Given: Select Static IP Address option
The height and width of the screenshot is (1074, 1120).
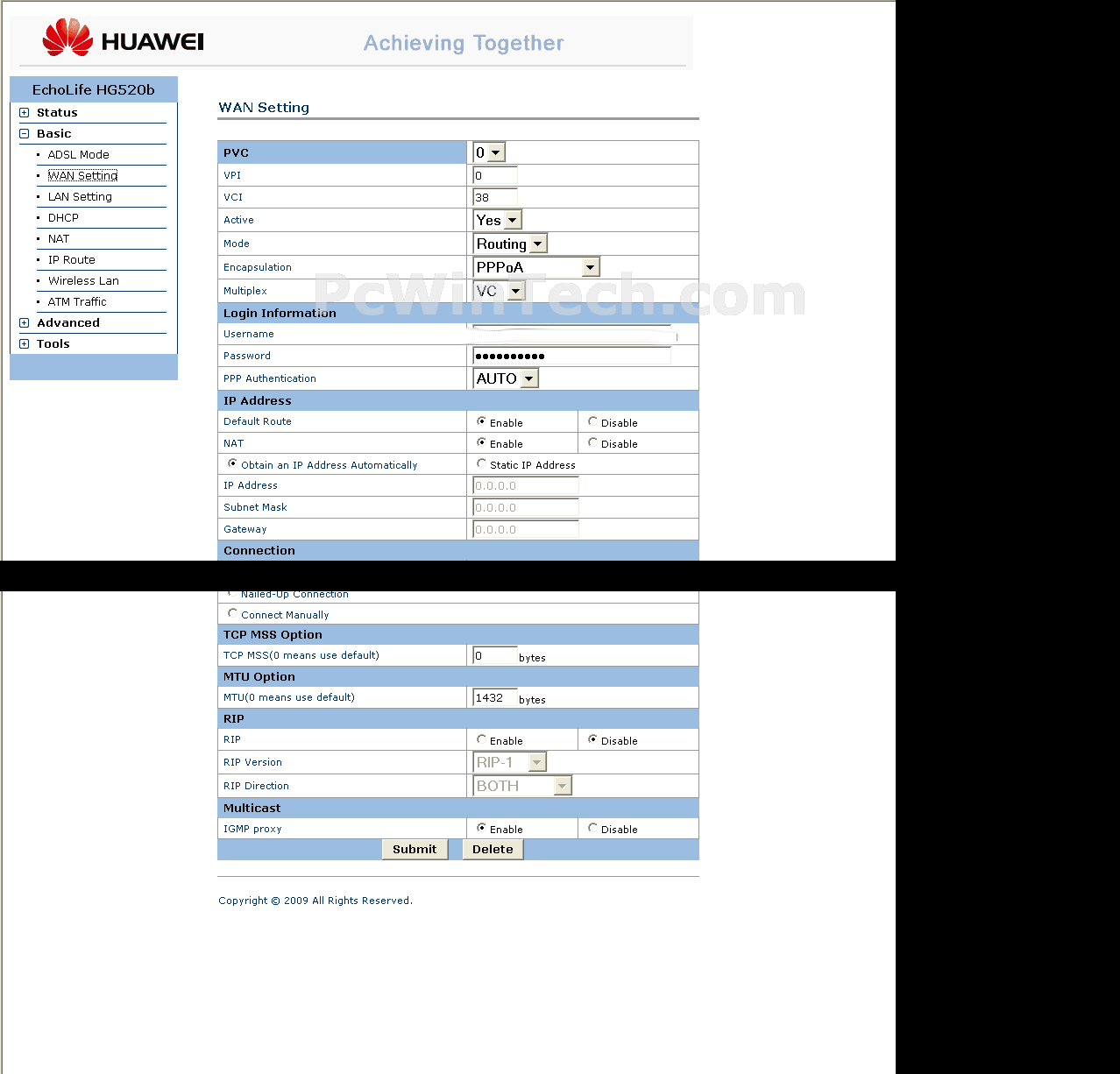Looking at the screenshot, I should 481,463.
